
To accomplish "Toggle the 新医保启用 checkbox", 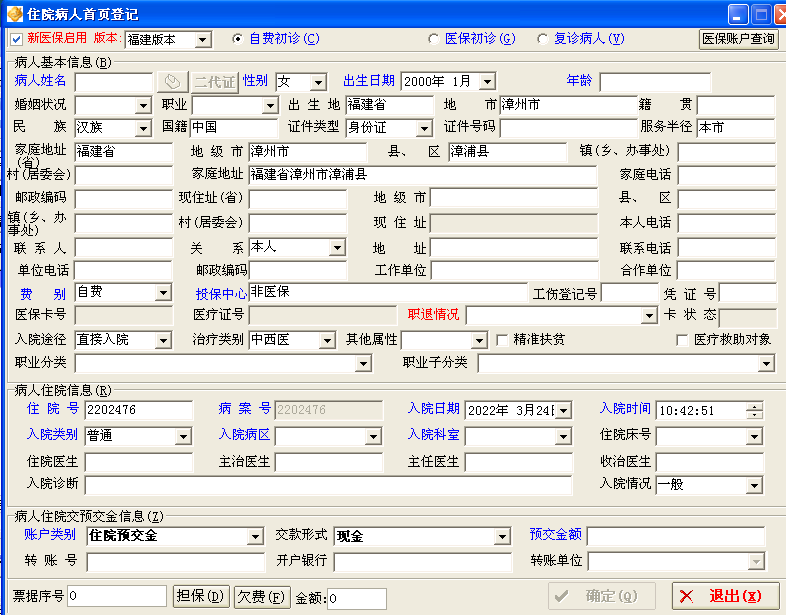I will 17,39.
